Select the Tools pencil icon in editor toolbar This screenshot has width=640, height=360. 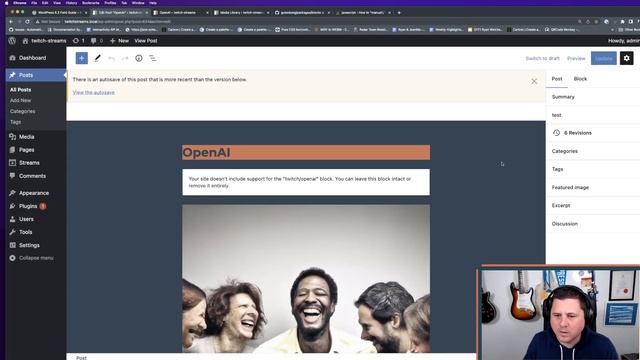click(x=97, y=58)
